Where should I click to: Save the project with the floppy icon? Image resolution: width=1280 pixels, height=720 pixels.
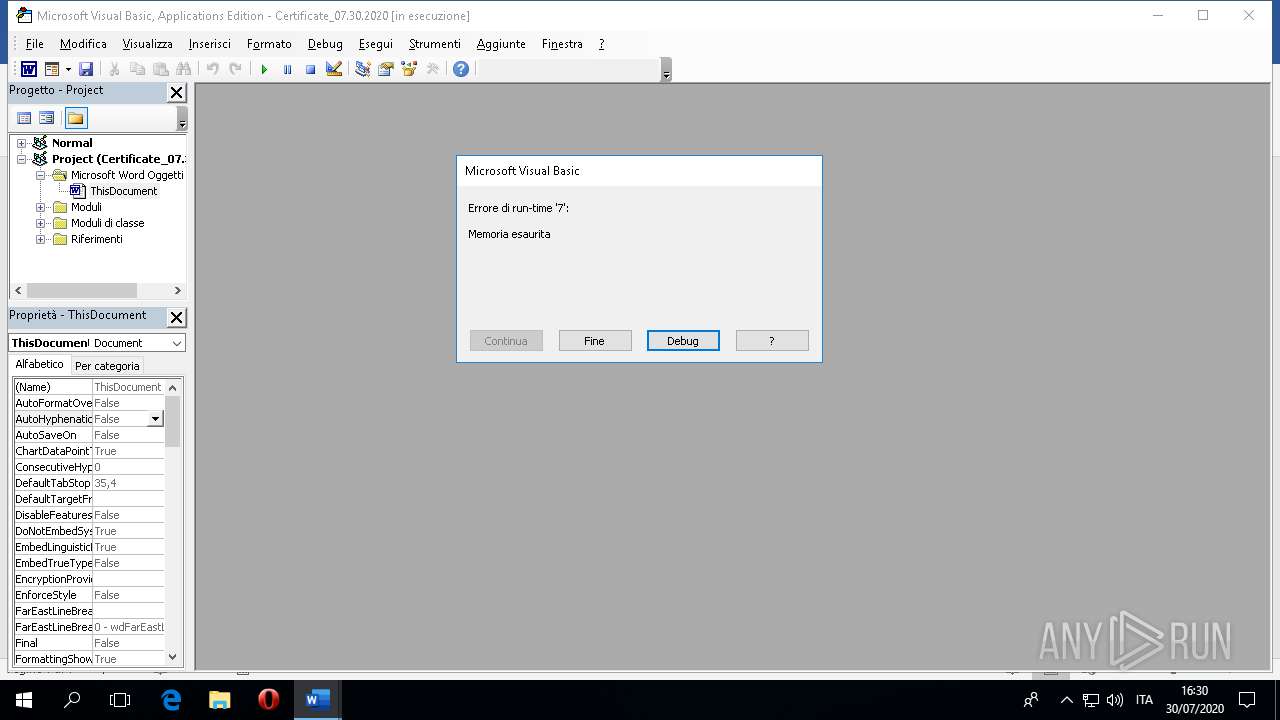pos(86,69)
